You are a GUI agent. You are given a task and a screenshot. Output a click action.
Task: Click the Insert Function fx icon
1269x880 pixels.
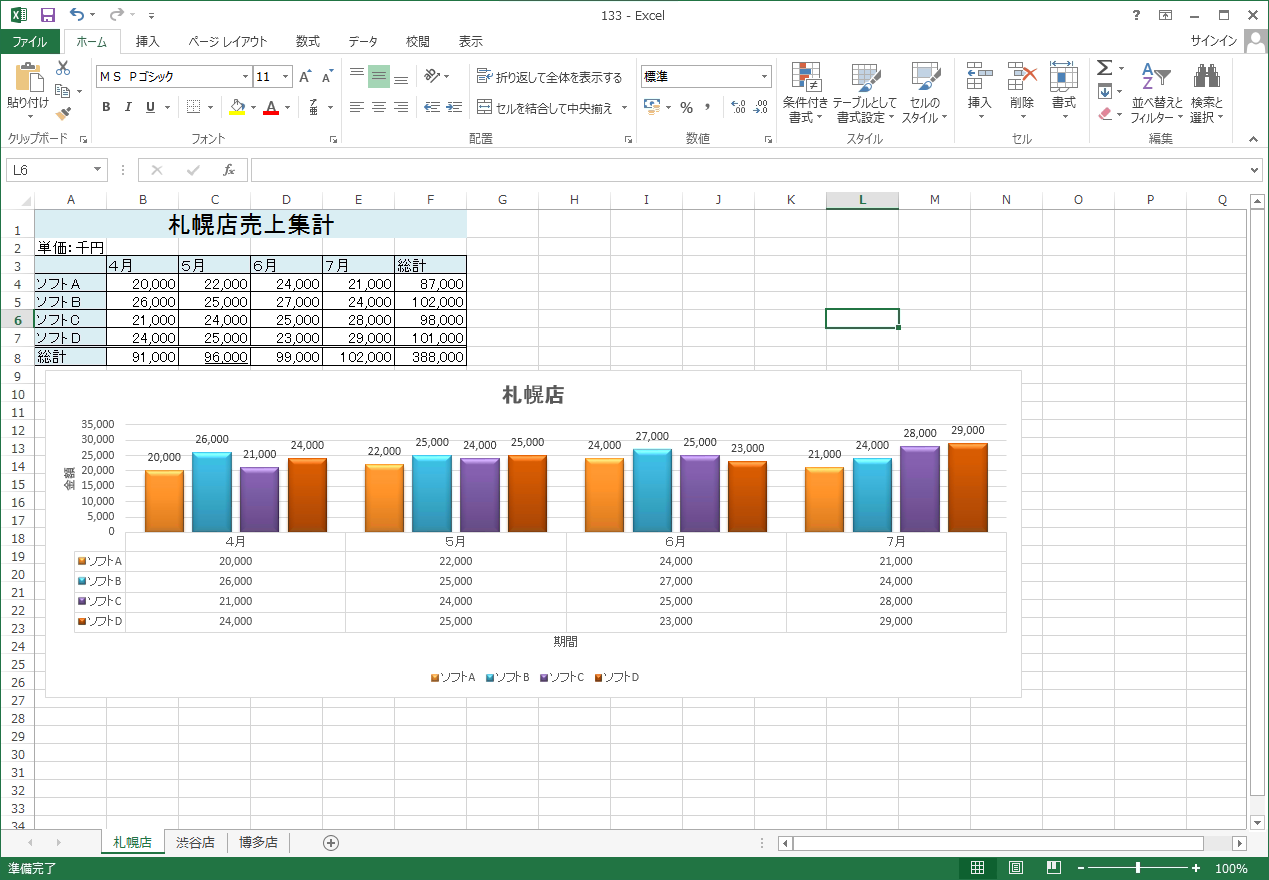pos(229,170)
